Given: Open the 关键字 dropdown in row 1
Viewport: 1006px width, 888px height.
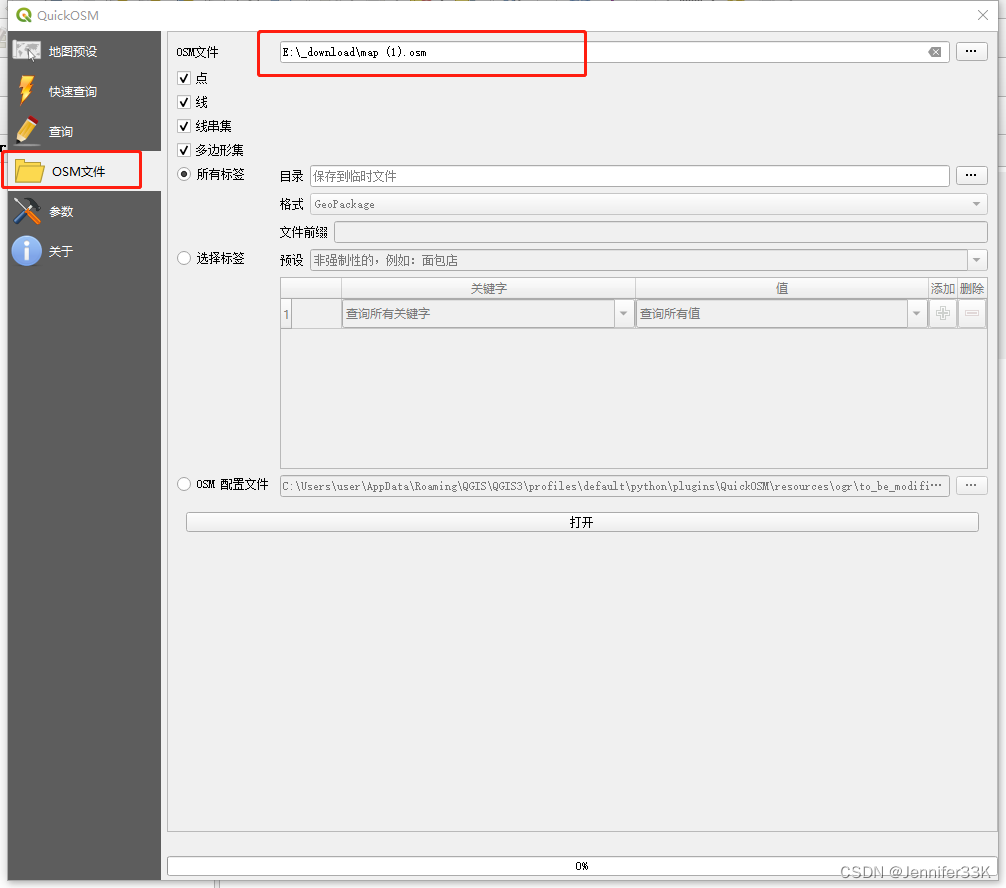Looking at the screenshot, I should [622, 313].
